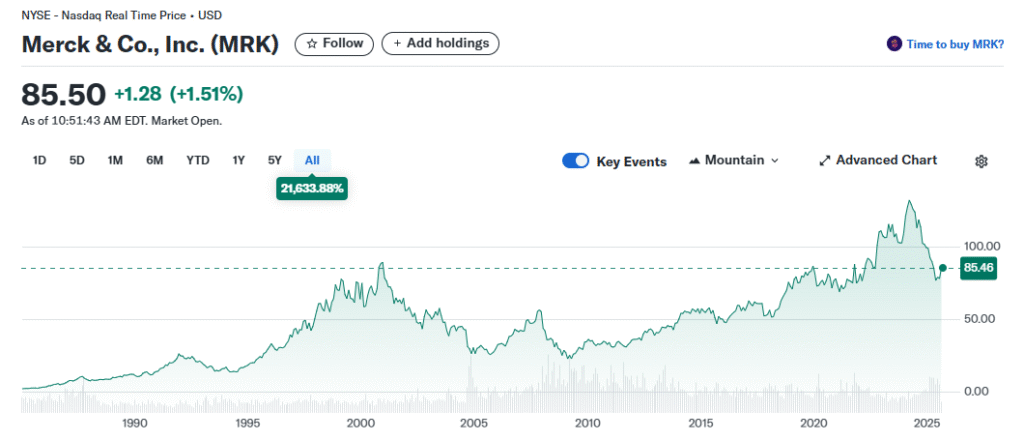This screenshot has width=1024, height=440.
Task: Choose the 5Y time range
Action: tap(275, 160)
